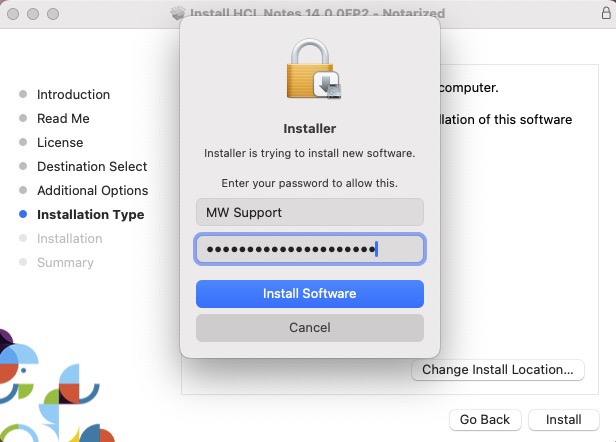This screenshot has height=442, width=616.
Task: Click the dimmed Installation step
Action: click(x=69, y=239)
